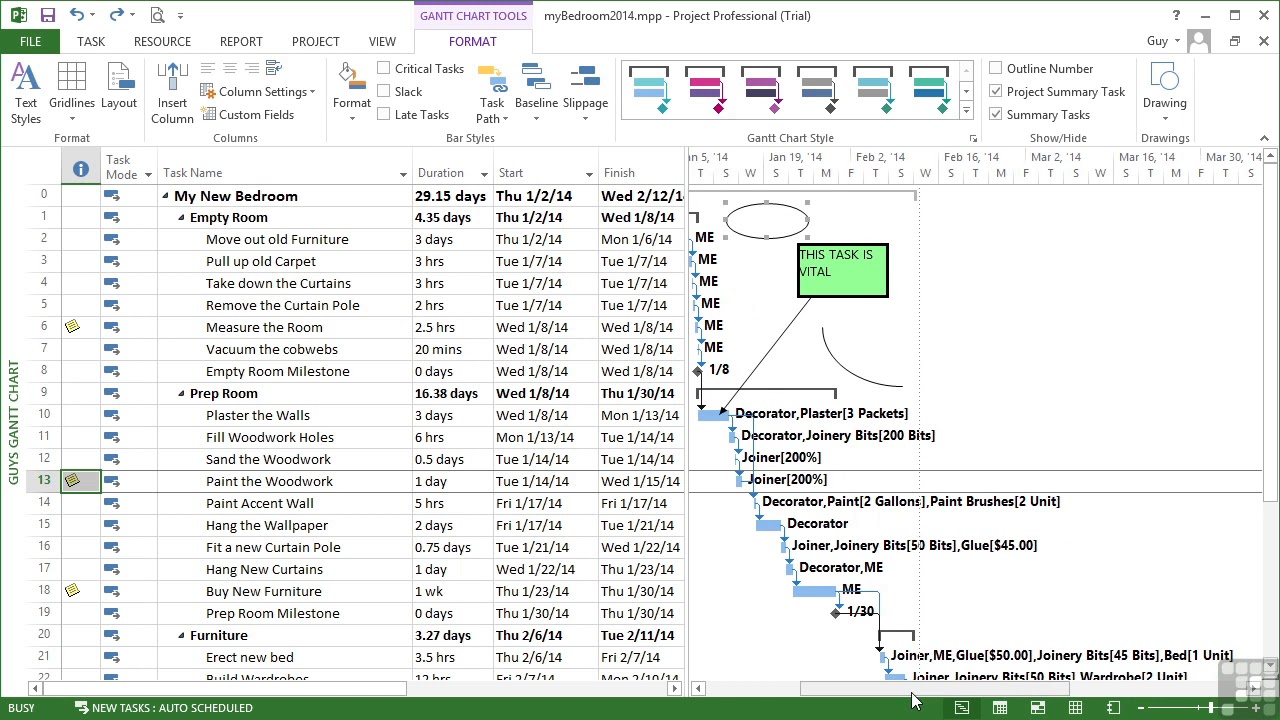Switch to the TASK tab
The image size is (1280, 720).
coord(91,41)
